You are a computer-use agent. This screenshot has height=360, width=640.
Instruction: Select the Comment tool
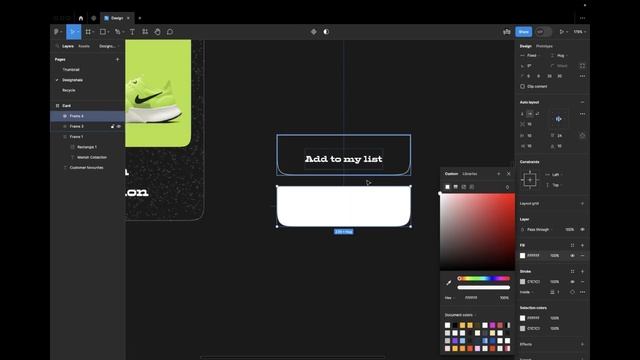tap(170, 31)
